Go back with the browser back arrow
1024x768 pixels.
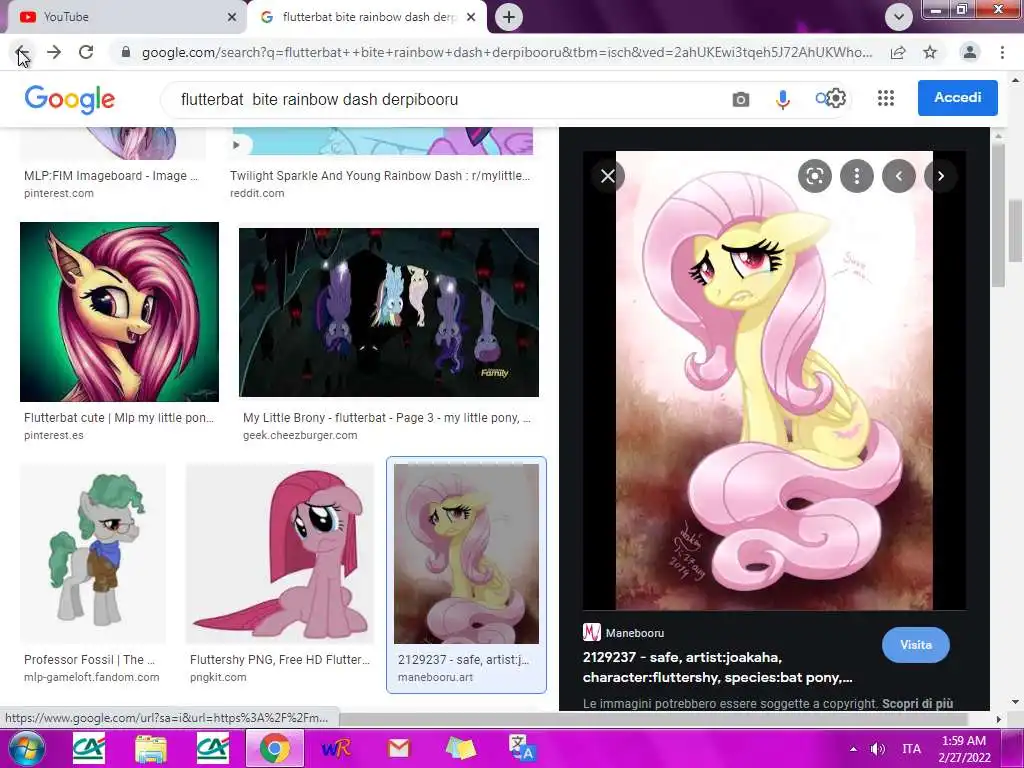[x=22, y=52]
